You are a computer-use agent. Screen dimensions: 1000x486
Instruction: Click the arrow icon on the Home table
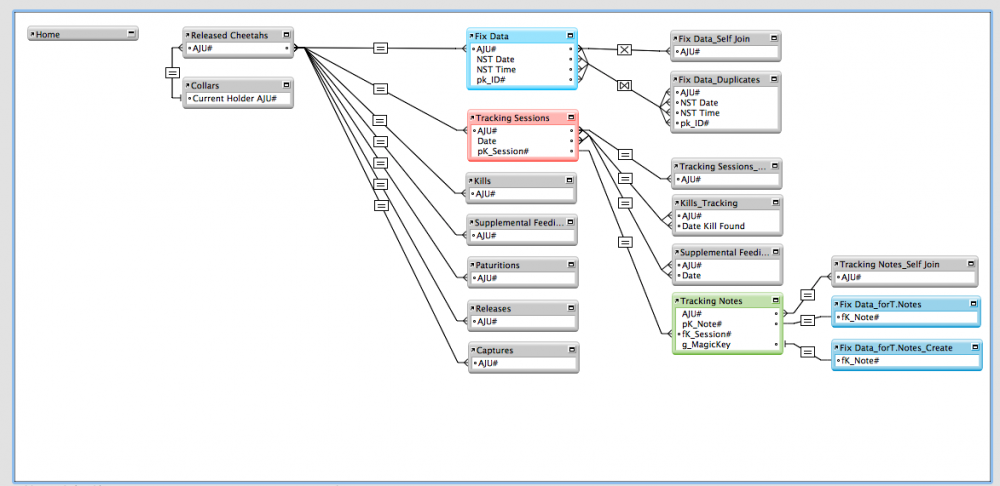[x=33, y=34]
